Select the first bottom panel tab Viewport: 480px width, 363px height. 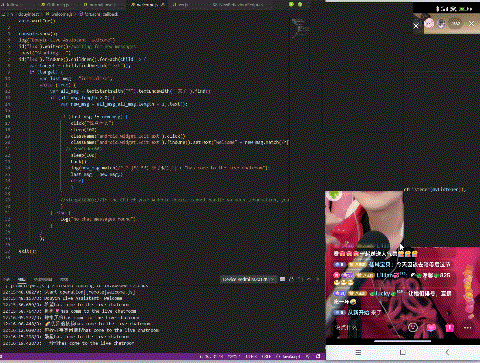point(7,279)
